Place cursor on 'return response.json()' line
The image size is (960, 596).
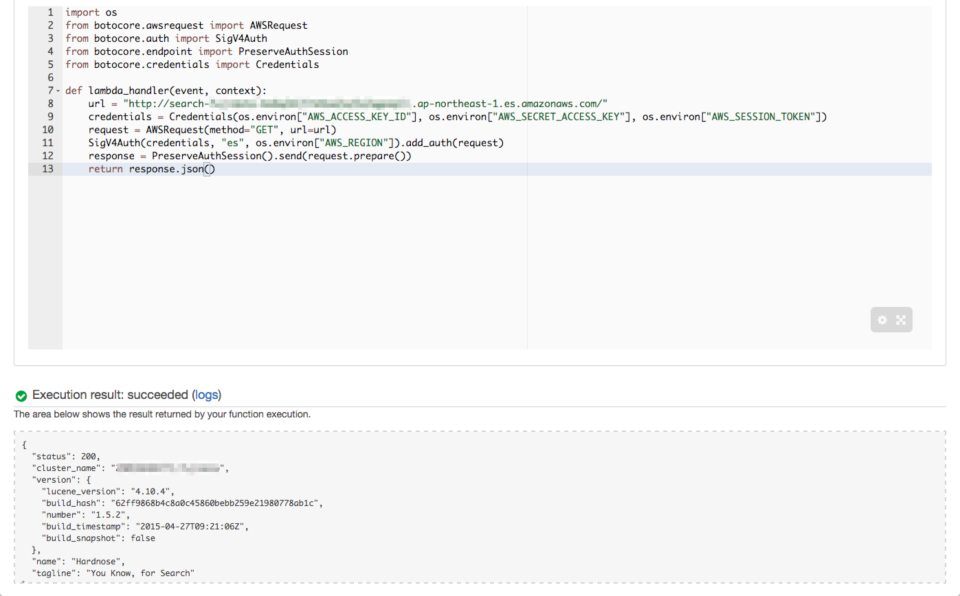(150, 169)
